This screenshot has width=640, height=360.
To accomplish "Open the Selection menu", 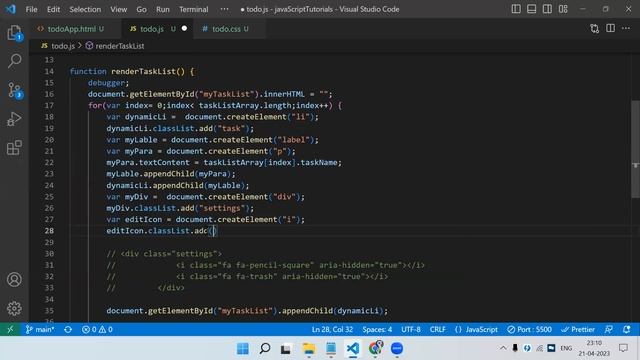I will (85, 9).
